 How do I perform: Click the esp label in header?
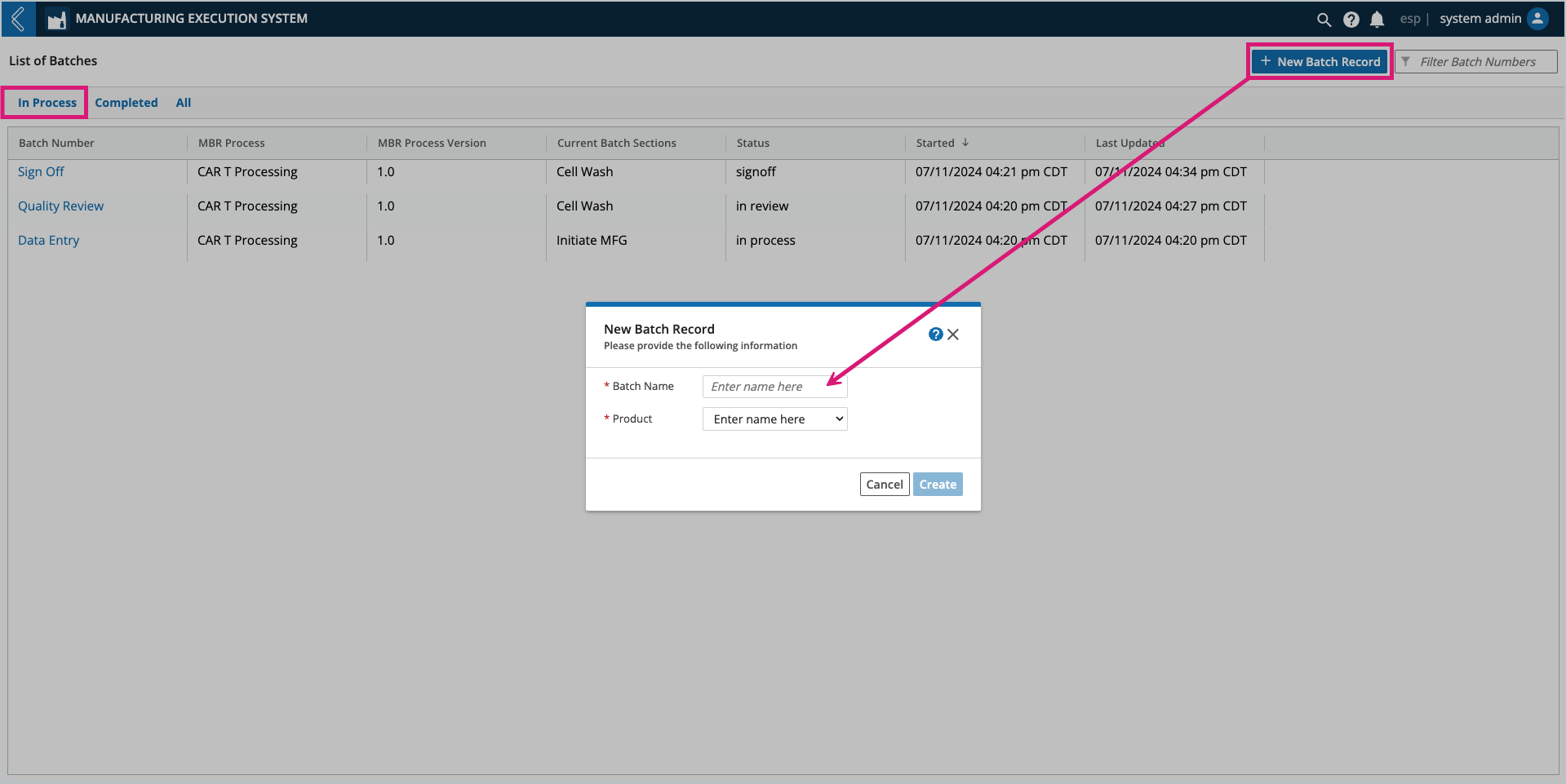pyautogui.click(x=1410, y=19)
